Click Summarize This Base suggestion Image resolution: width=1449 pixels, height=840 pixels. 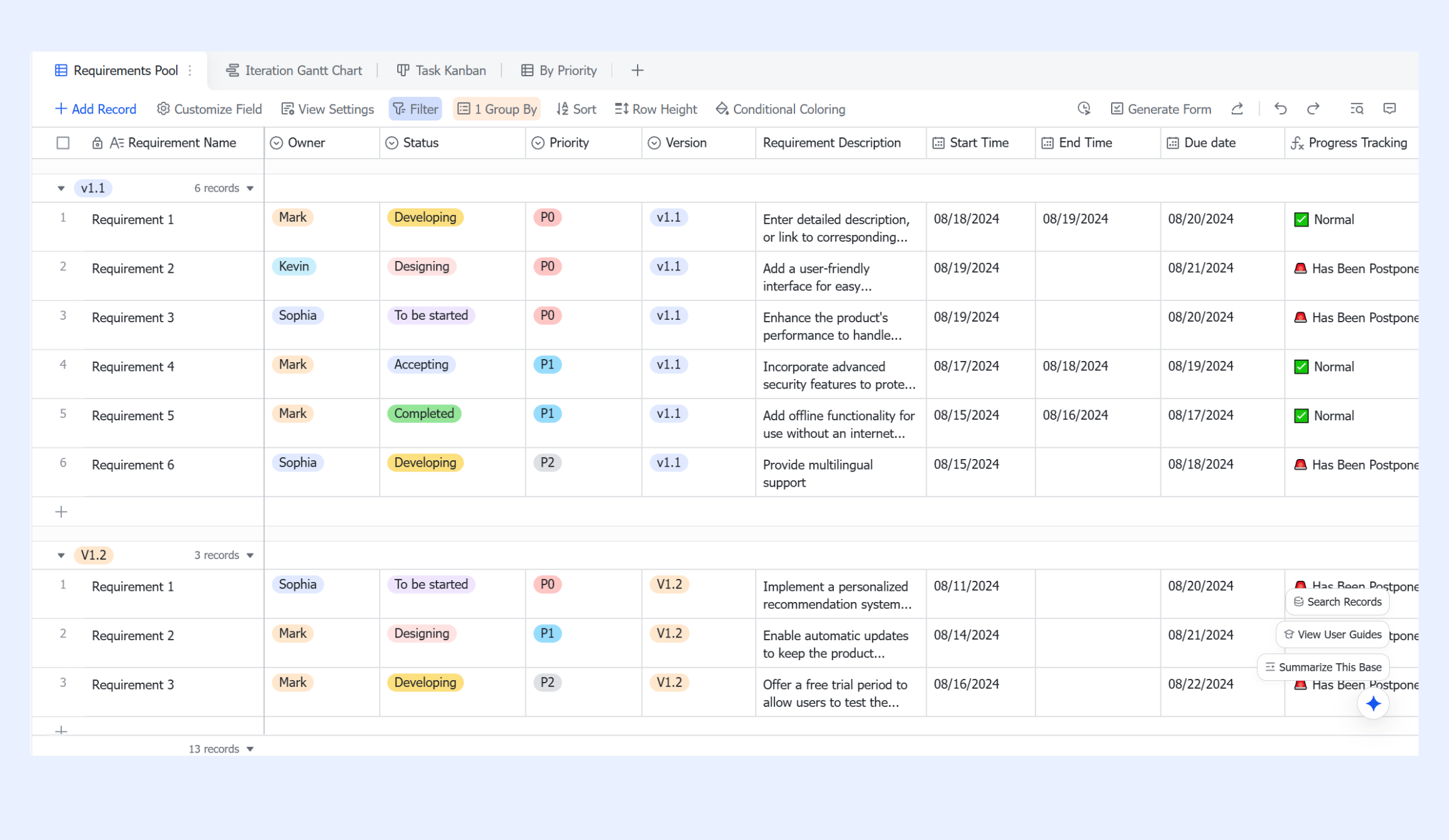(1323, 667)
